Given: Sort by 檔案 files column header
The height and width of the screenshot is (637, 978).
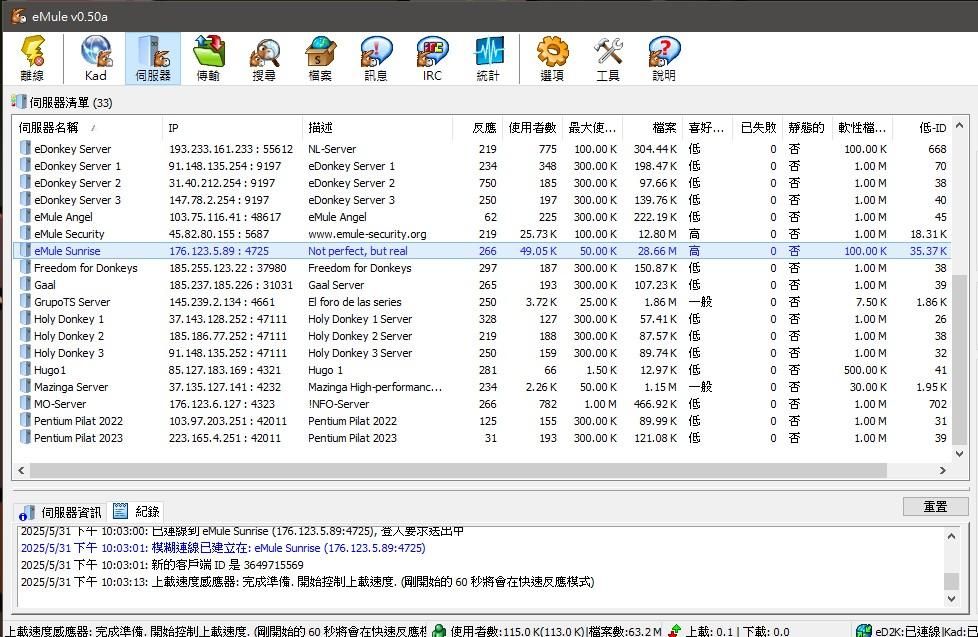Looking at the screenshot, I should pyautogui.click(x=653, y=128).
